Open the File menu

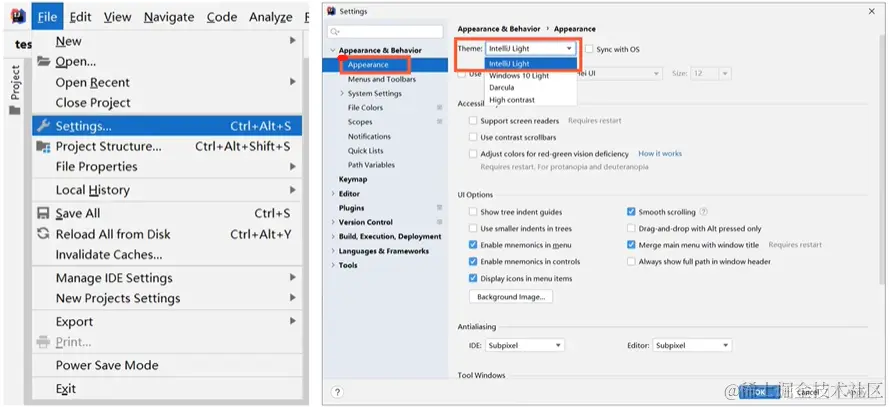click(48, 17)
